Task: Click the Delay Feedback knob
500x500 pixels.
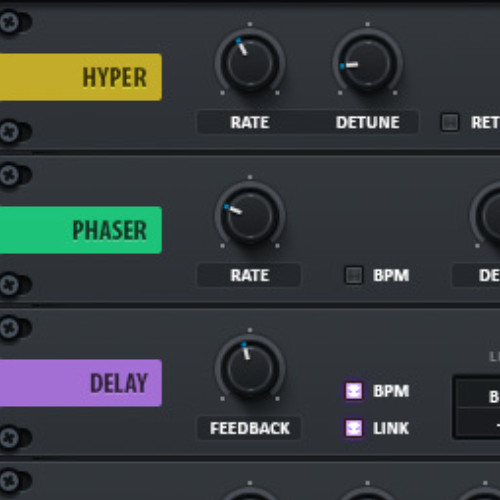Action: [x=250, y=368]
